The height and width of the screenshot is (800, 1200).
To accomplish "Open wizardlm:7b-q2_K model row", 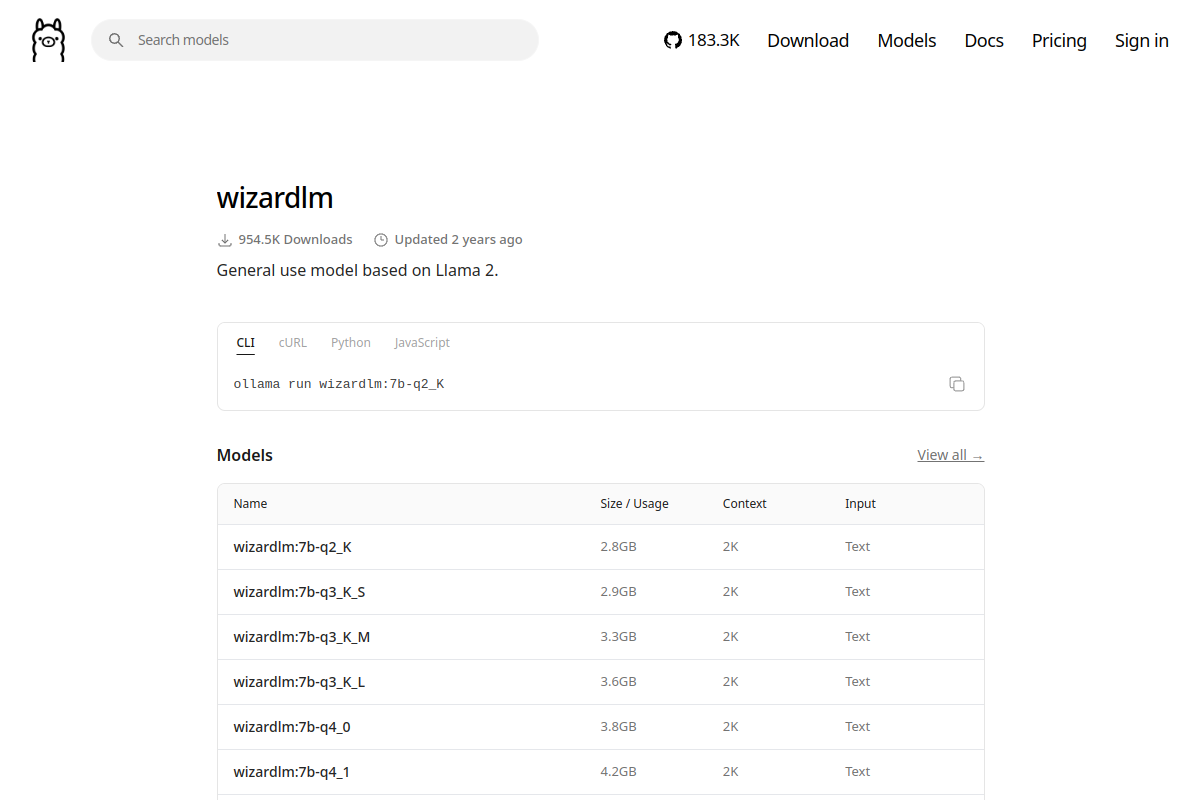I will tap(601, 547).
